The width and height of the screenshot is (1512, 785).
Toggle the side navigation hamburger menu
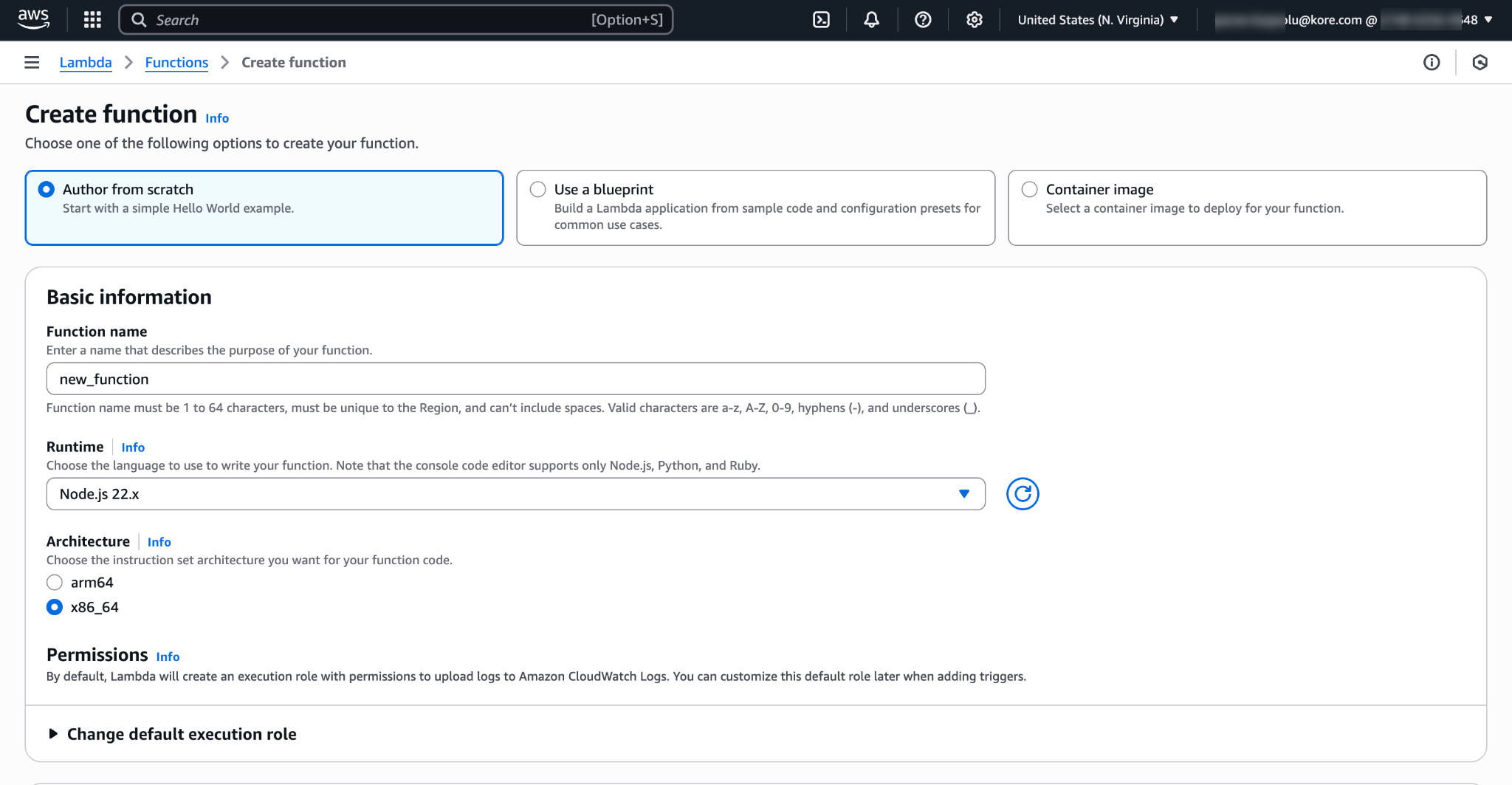click(32, 63)
